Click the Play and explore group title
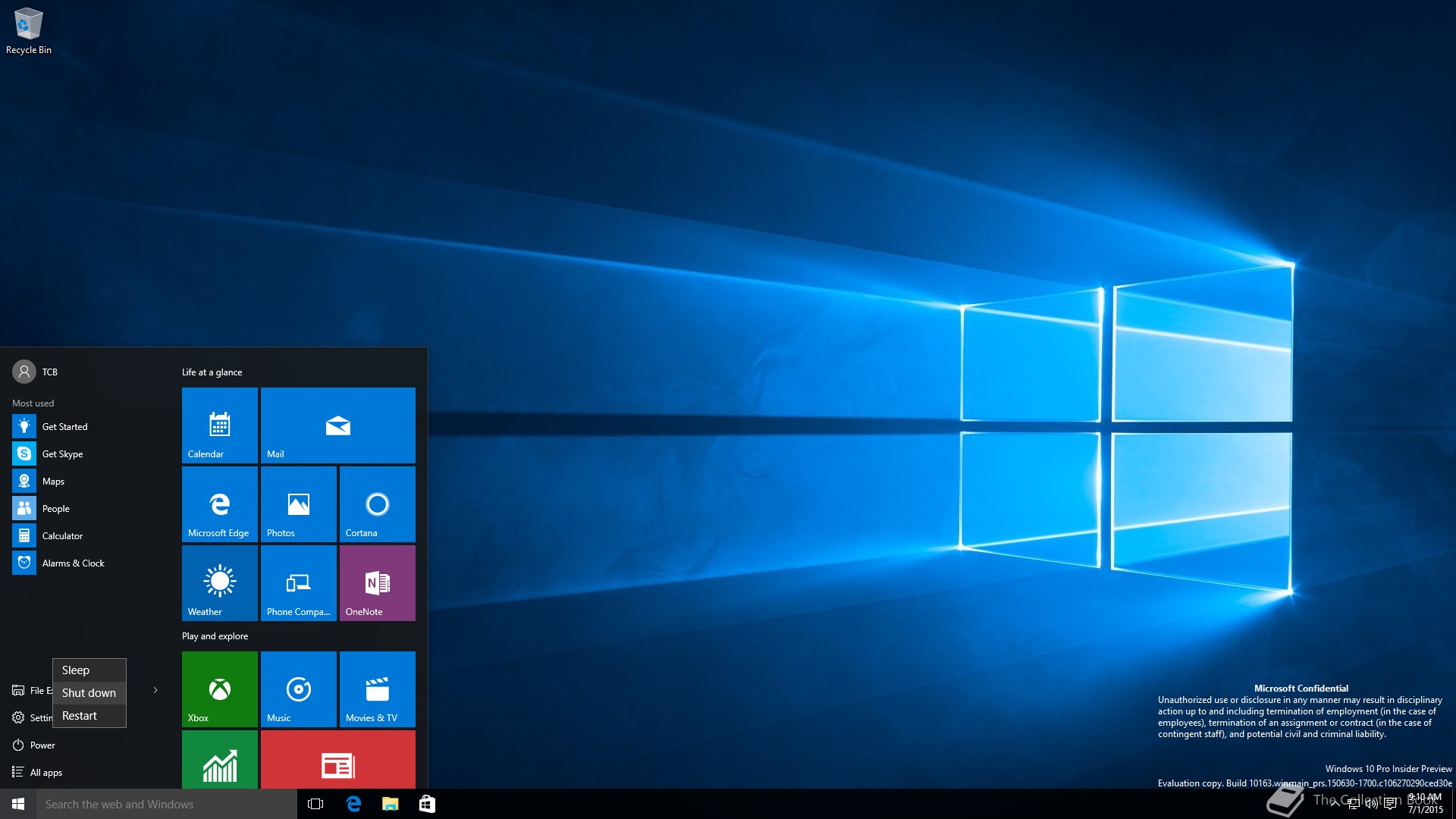The image size is (1456, 819). [215, 636]
